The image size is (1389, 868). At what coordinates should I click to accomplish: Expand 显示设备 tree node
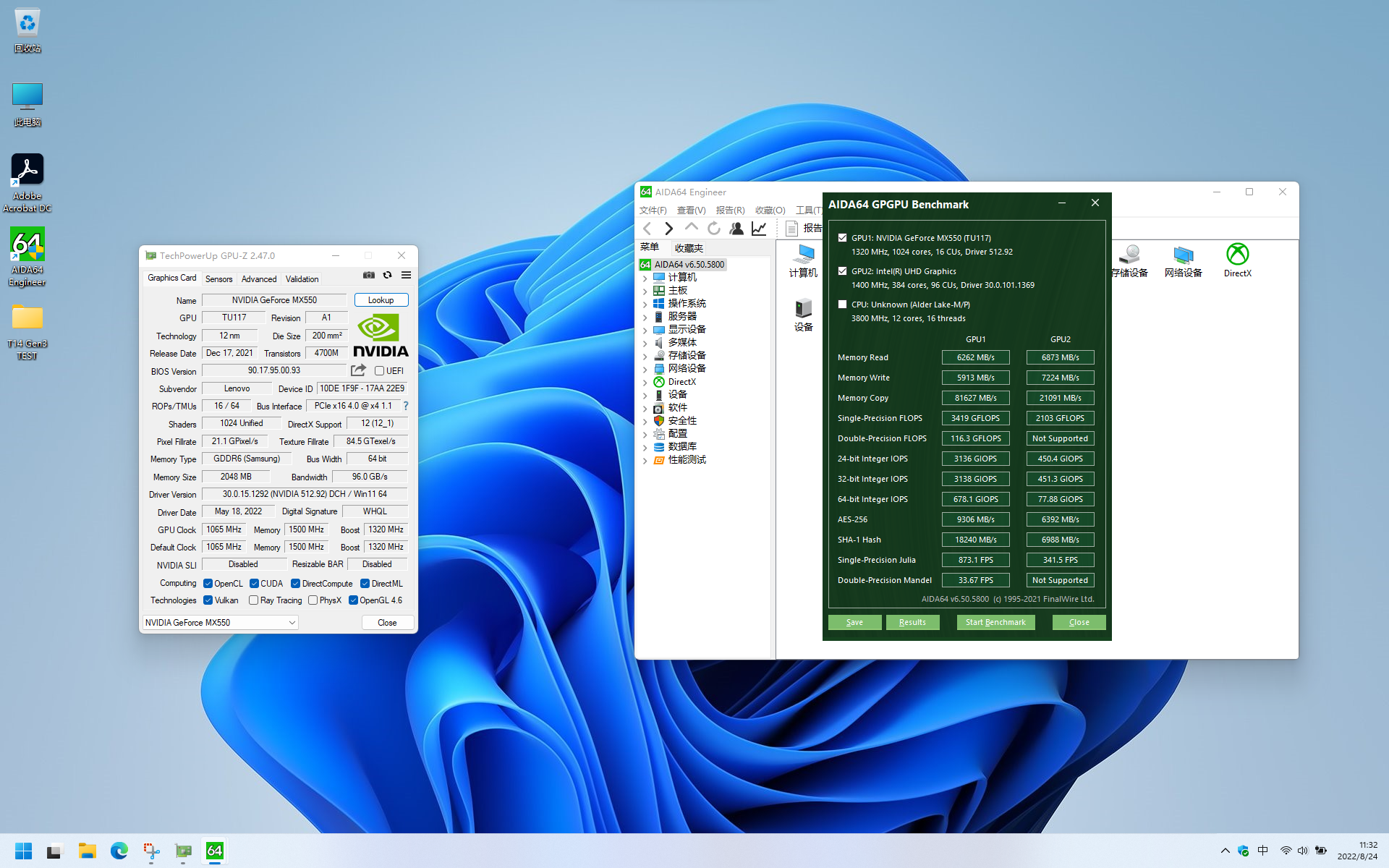pyautogui.click(x=645, y=330)
